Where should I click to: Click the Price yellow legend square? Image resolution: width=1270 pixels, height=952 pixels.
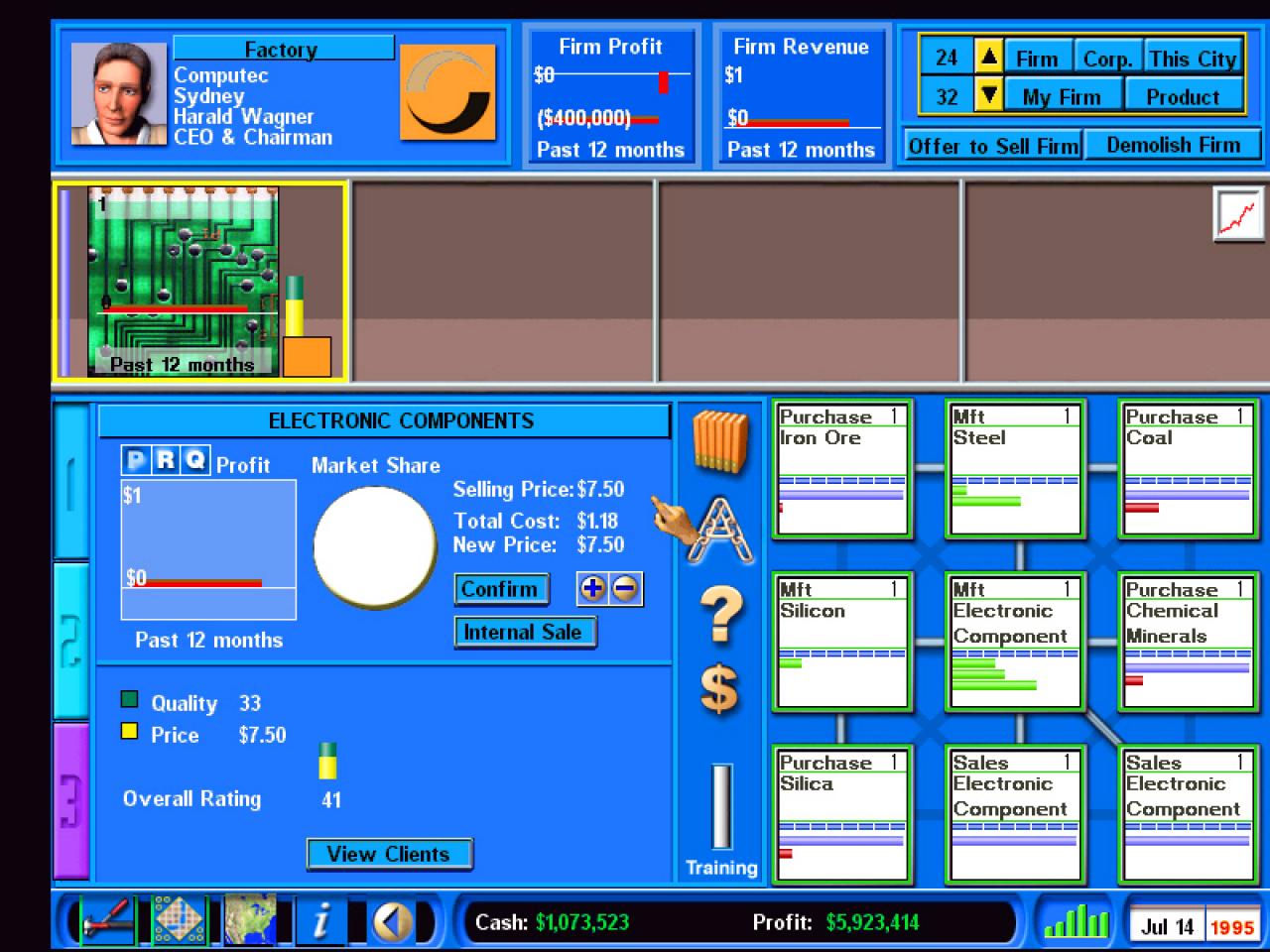click(x=129, y=732)
